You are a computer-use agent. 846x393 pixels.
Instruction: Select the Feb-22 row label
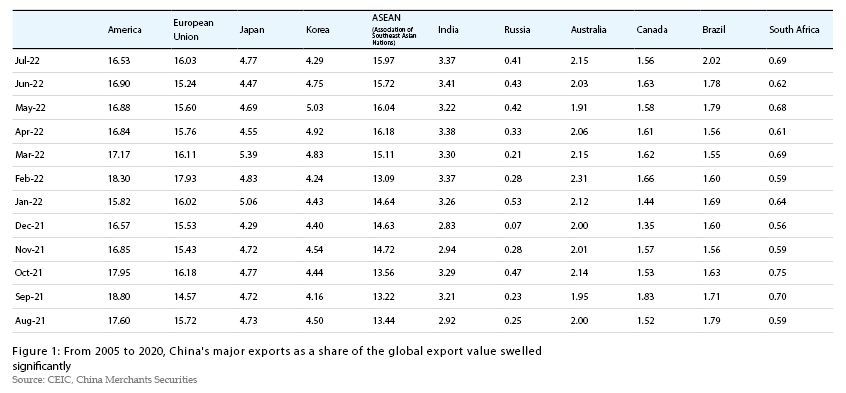point(29,178)
